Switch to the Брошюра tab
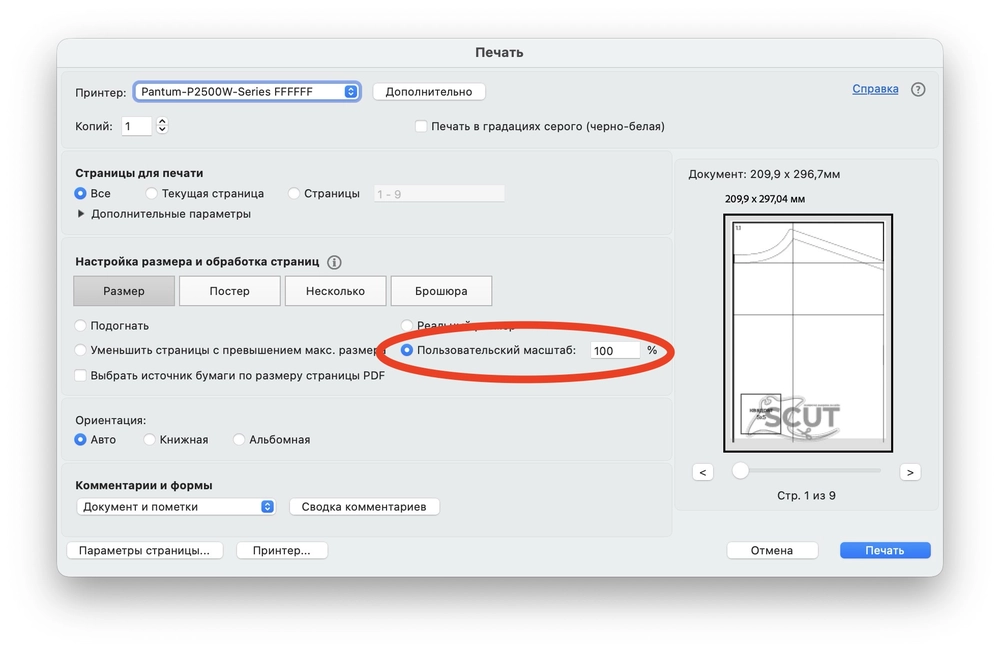Image resolution: width=1000 pixels, height=652 pixels. pos(441,291)
